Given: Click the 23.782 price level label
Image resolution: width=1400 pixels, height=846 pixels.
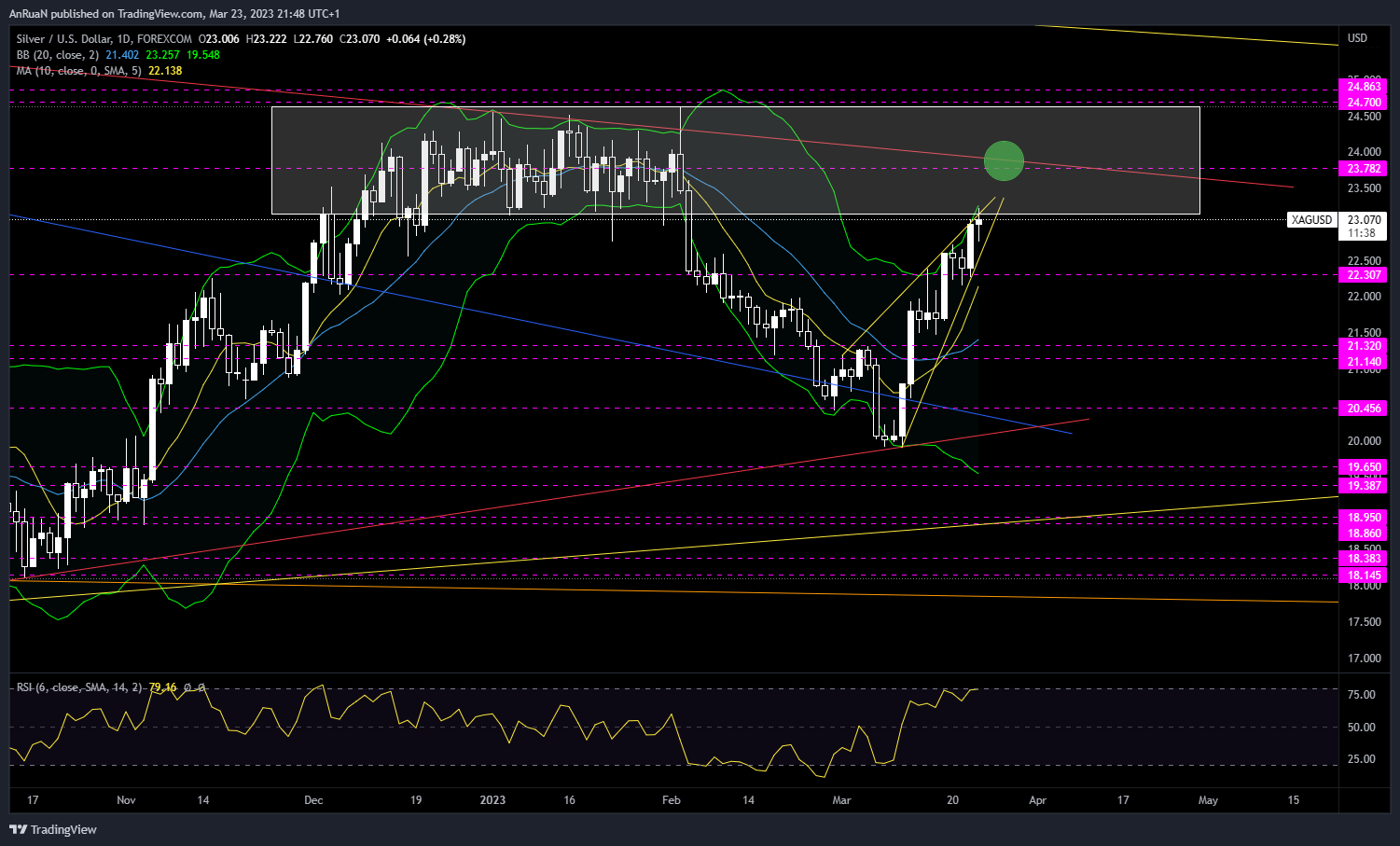Looking at the screenshot, I should tap(1365, 169).
